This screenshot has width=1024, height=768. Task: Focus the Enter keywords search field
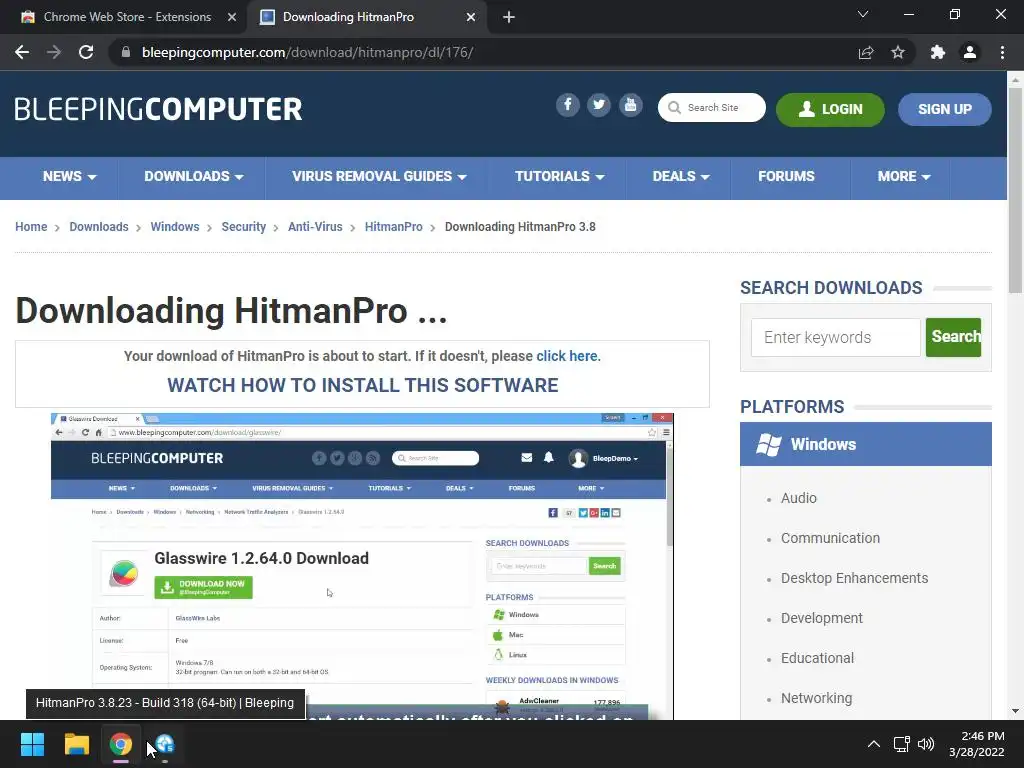pyautogui.click(x=835, y=337)
